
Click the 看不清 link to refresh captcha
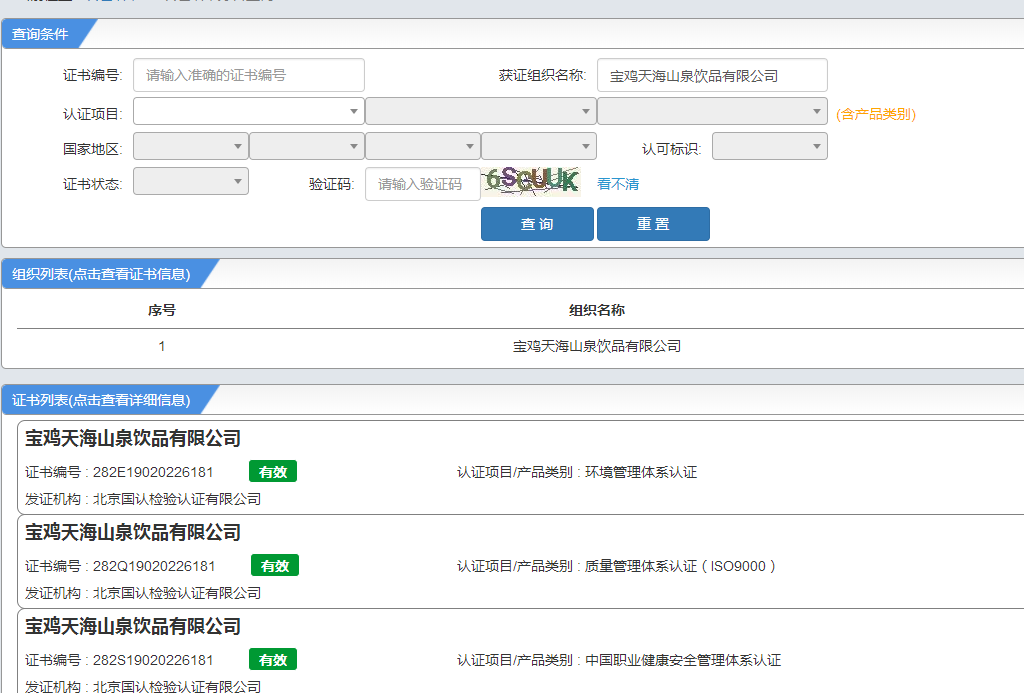(x=618, y=184)
